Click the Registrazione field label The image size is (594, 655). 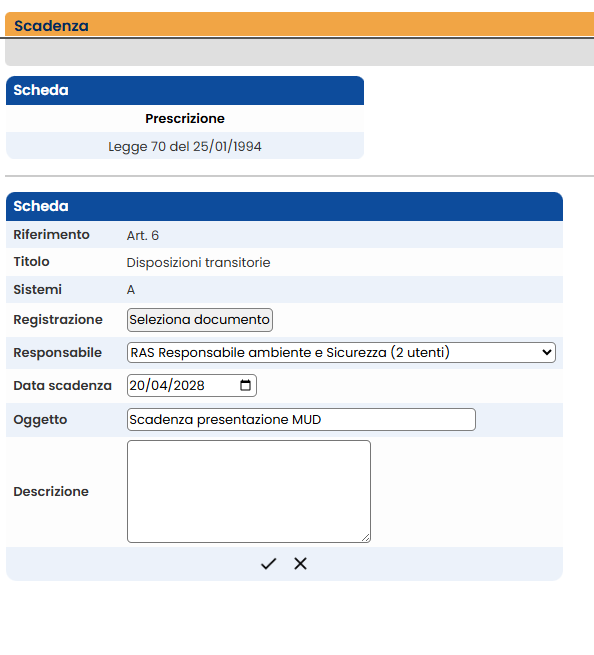[x=58, y=320]
